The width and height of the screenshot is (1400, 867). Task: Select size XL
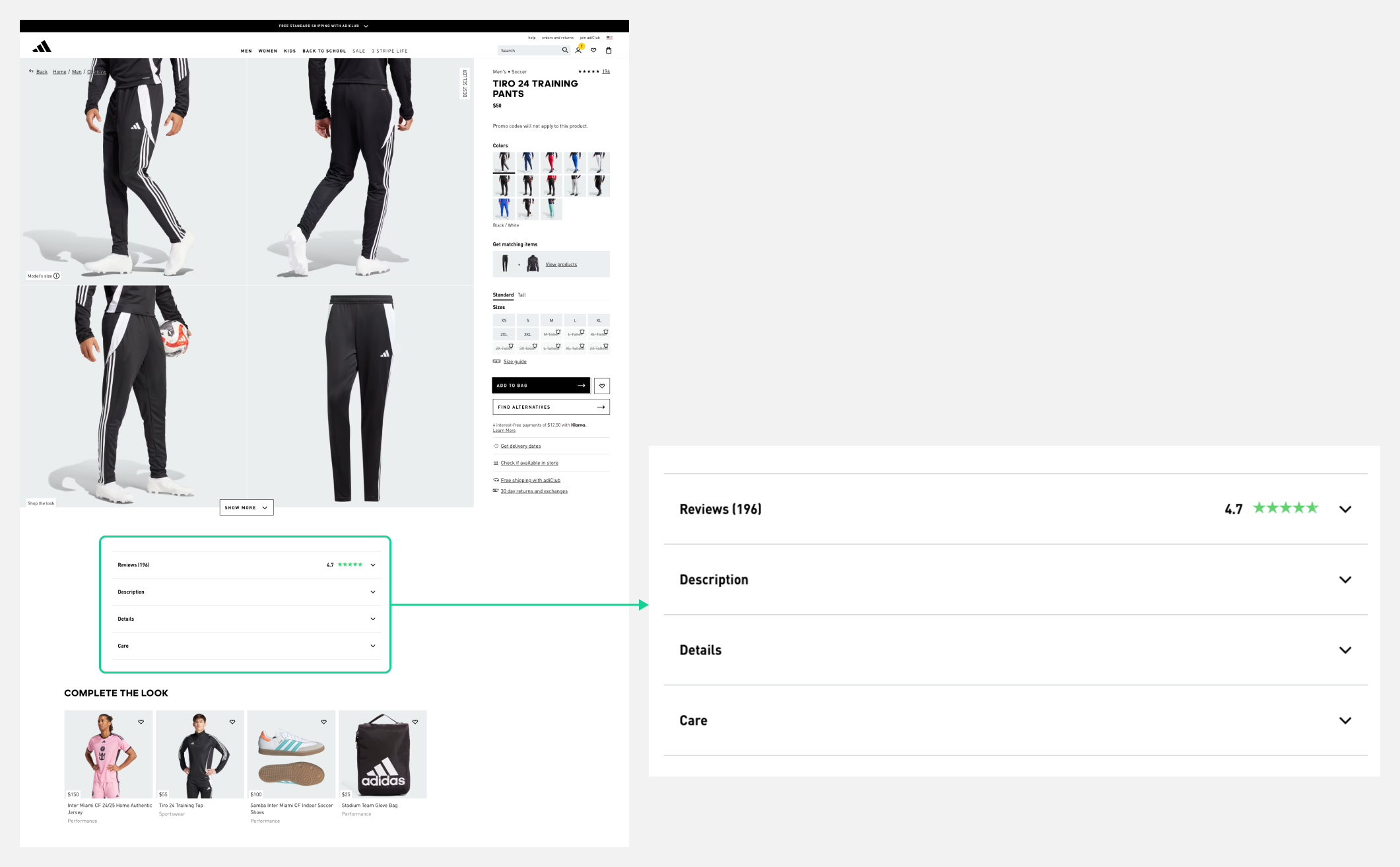(x=599, y=320)
